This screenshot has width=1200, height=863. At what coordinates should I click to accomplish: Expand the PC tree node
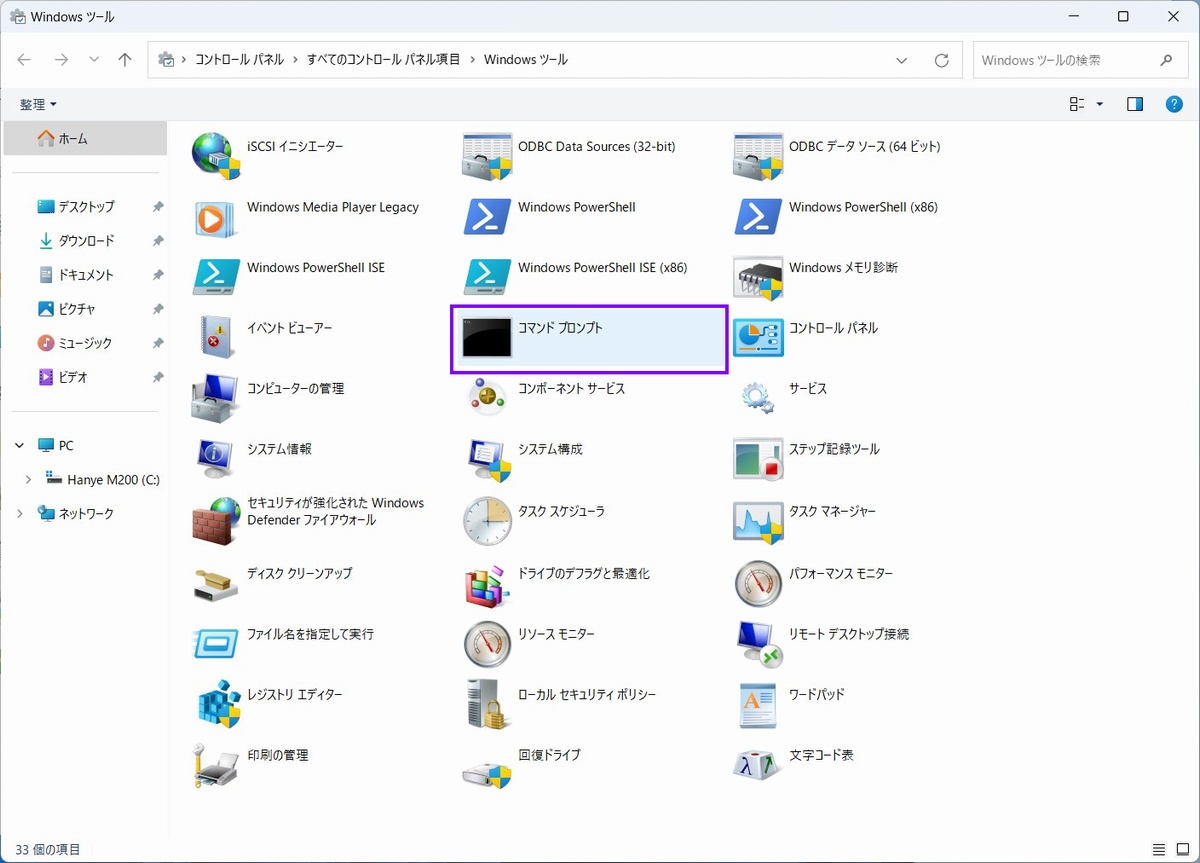(x=20, y=445)
